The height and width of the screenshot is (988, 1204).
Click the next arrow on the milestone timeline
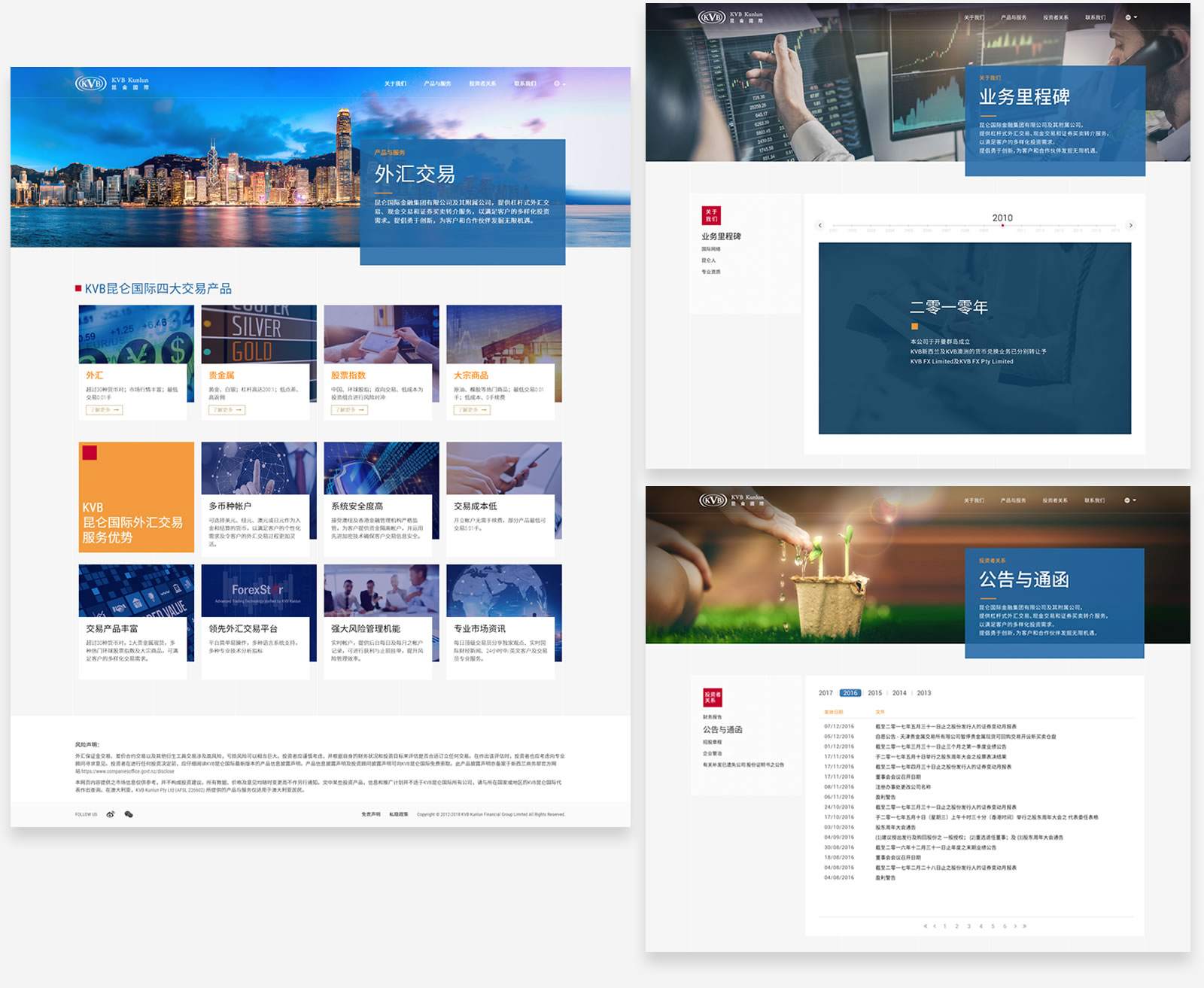(1130, 225)
